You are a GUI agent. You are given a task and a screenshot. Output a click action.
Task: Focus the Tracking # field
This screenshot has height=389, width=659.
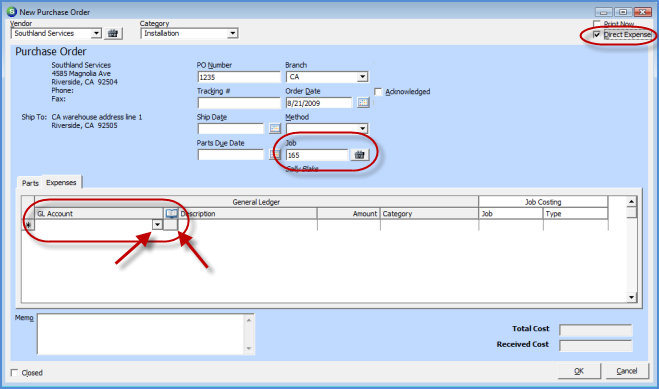point(239,103)
